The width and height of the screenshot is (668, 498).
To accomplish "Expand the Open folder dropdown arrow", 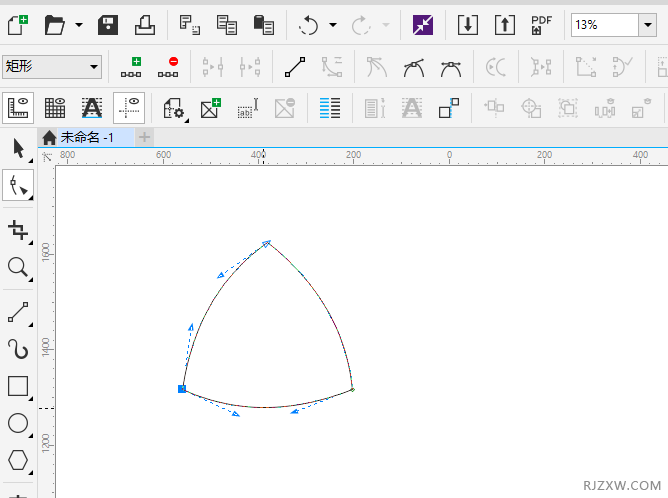I will click(78, 25).
